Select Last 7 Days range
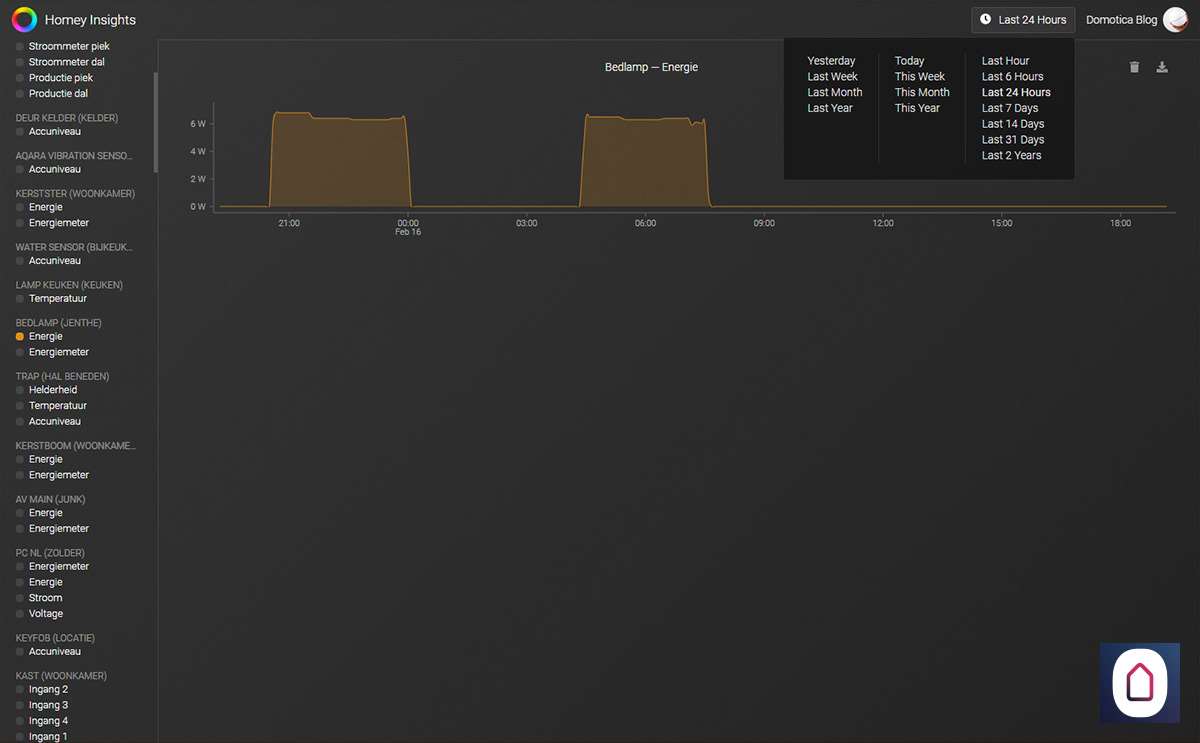The image size is (1200, 743). click(1009, 108)
